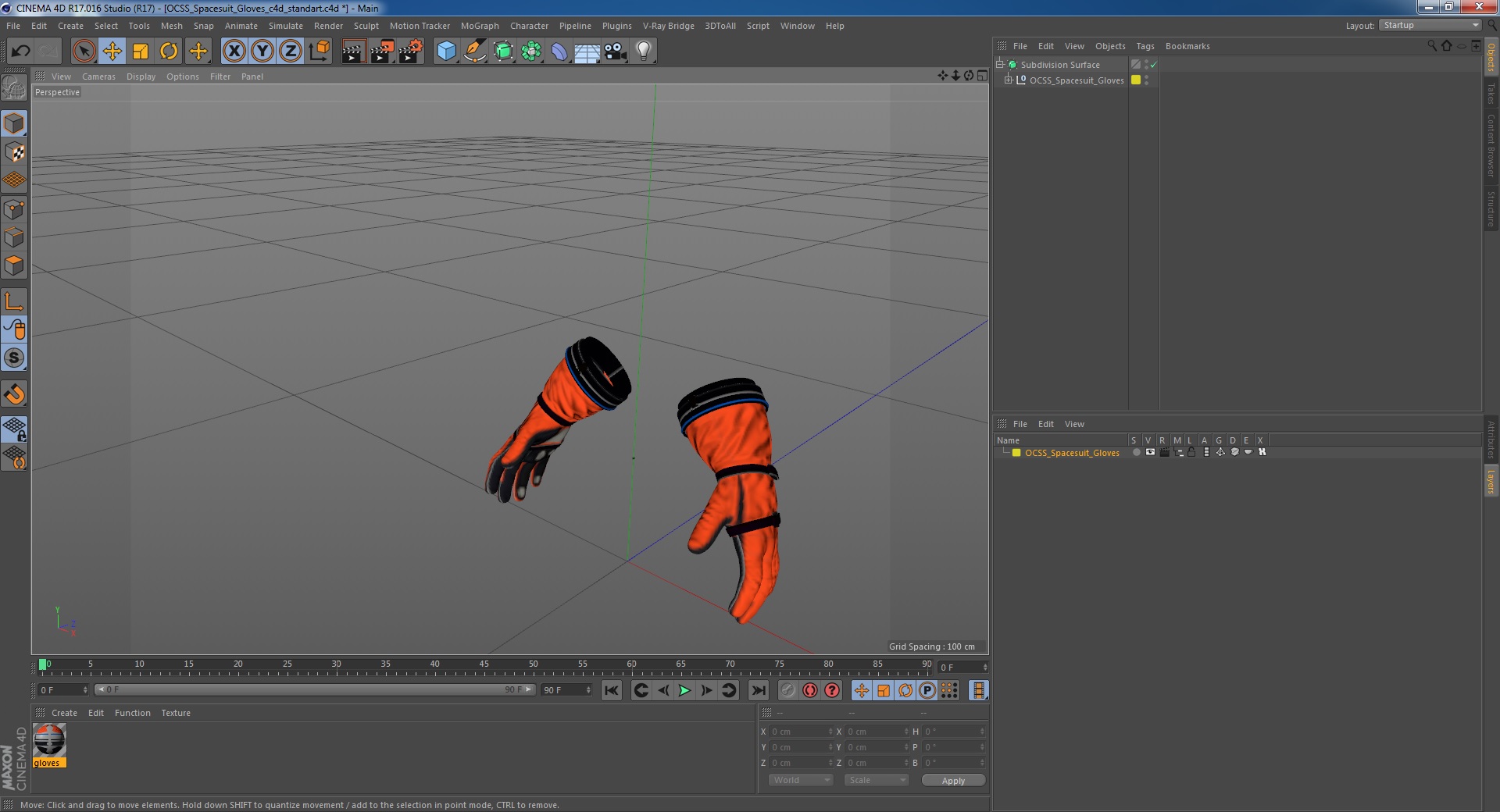Switch the coordinate system icon
This screenshot has height=812, width=1500.
click(x=319, y=52)
